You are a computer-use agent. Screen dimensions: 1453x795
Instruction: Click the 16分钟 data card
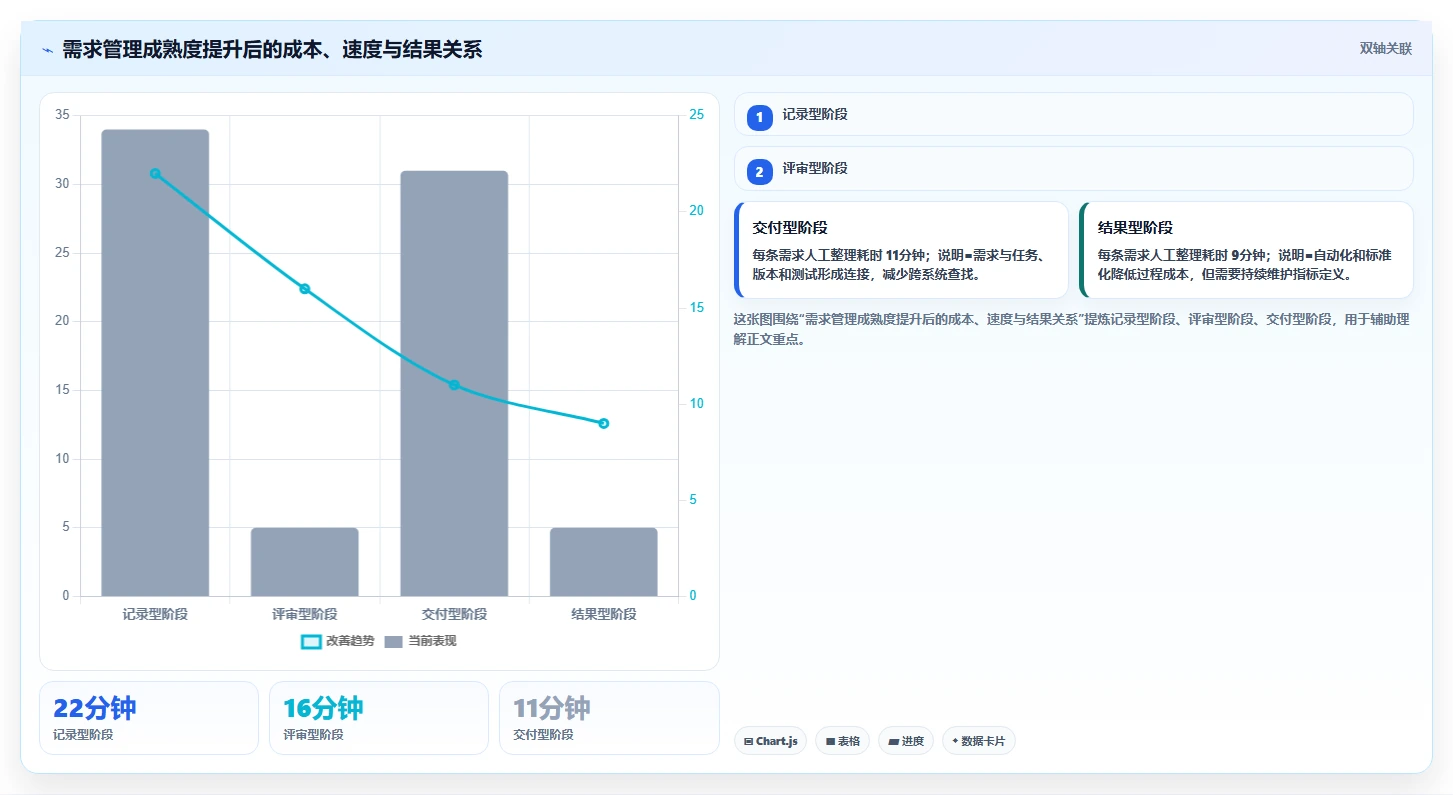[x=379, y=718]
